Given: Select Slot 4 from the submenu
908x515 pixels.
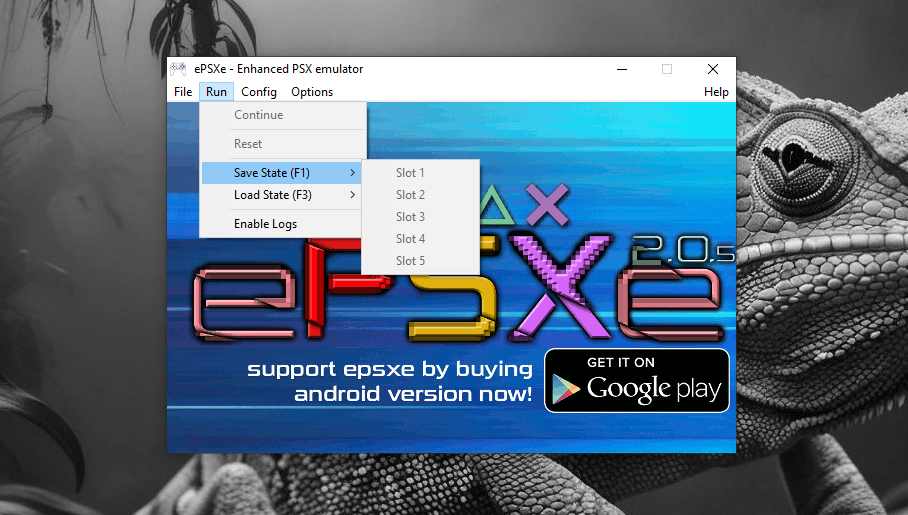Looking at the screenshot, I should (410, 239).
